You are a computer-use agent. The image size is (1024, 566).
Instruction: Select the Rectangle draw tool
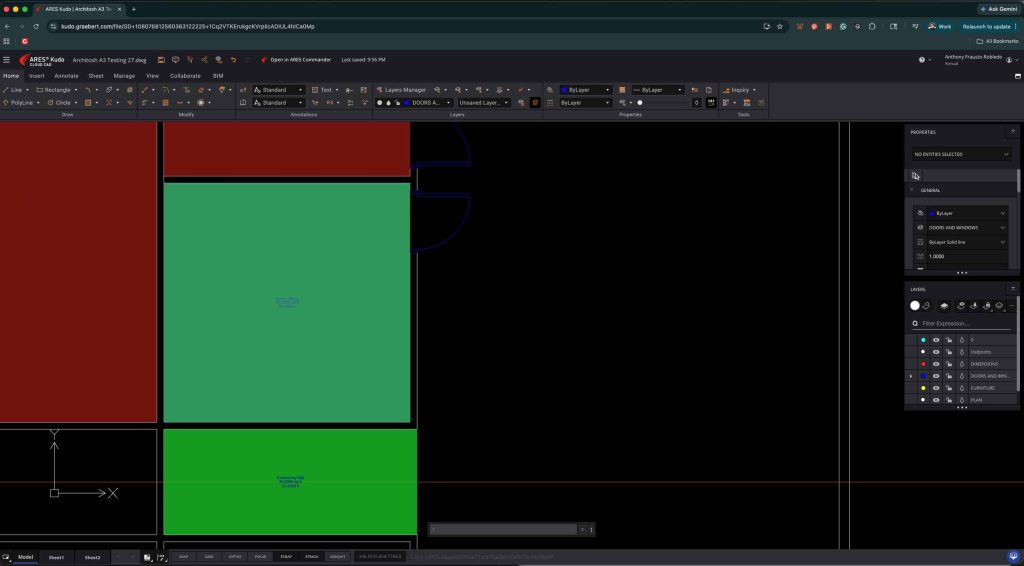(54, 89)
